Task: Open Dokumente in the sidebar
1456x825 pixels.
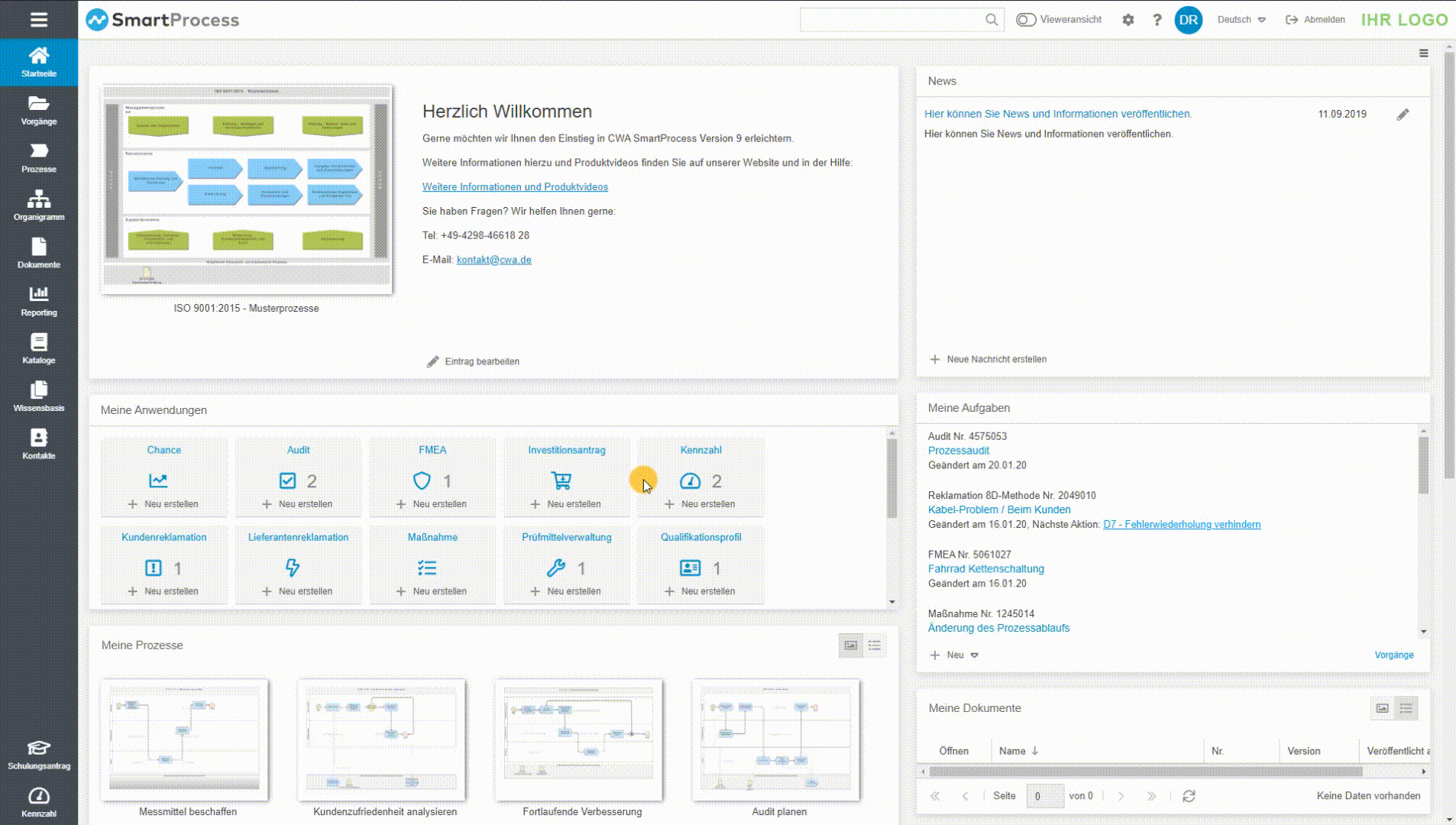Action: [x=39, y=253]
